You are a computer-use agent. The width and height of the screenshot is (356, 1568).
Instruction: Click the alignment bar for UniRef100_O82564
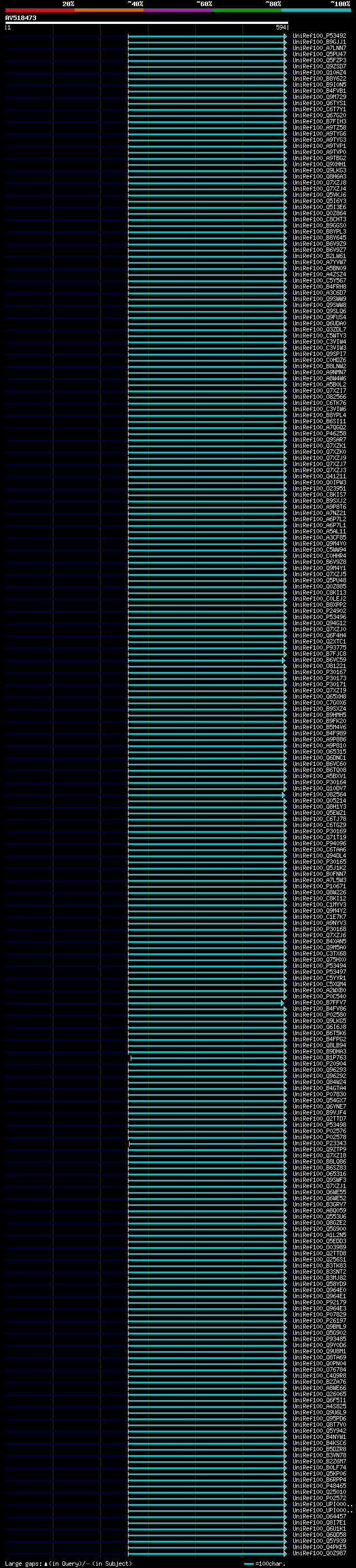click(206, 795)
